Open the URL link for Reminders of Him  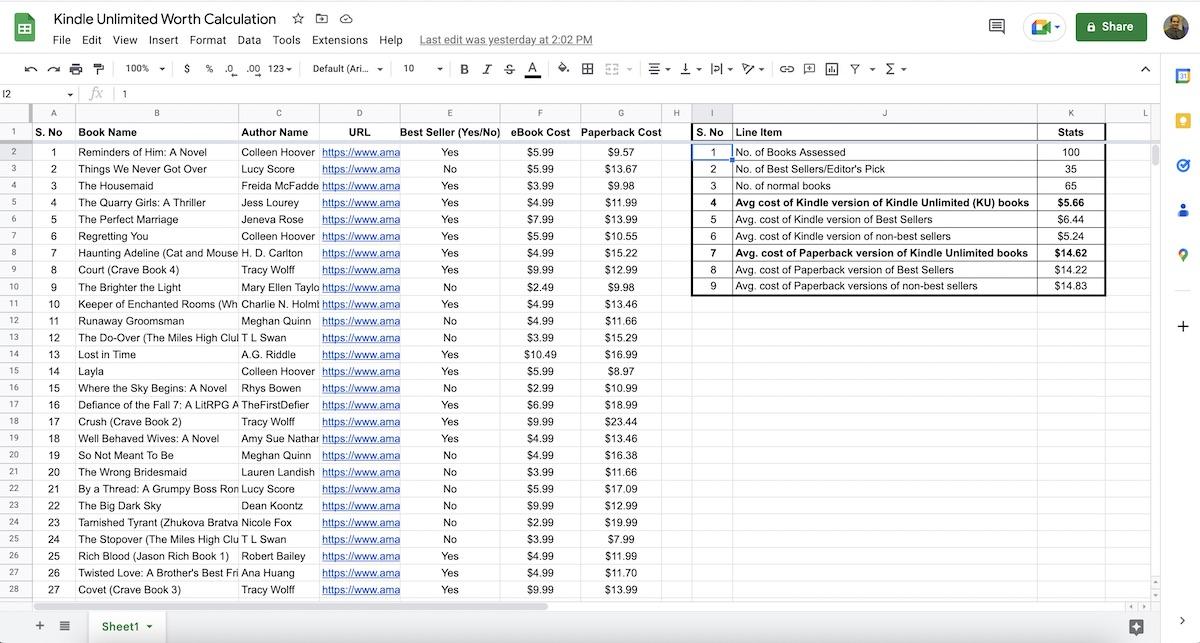360,152
